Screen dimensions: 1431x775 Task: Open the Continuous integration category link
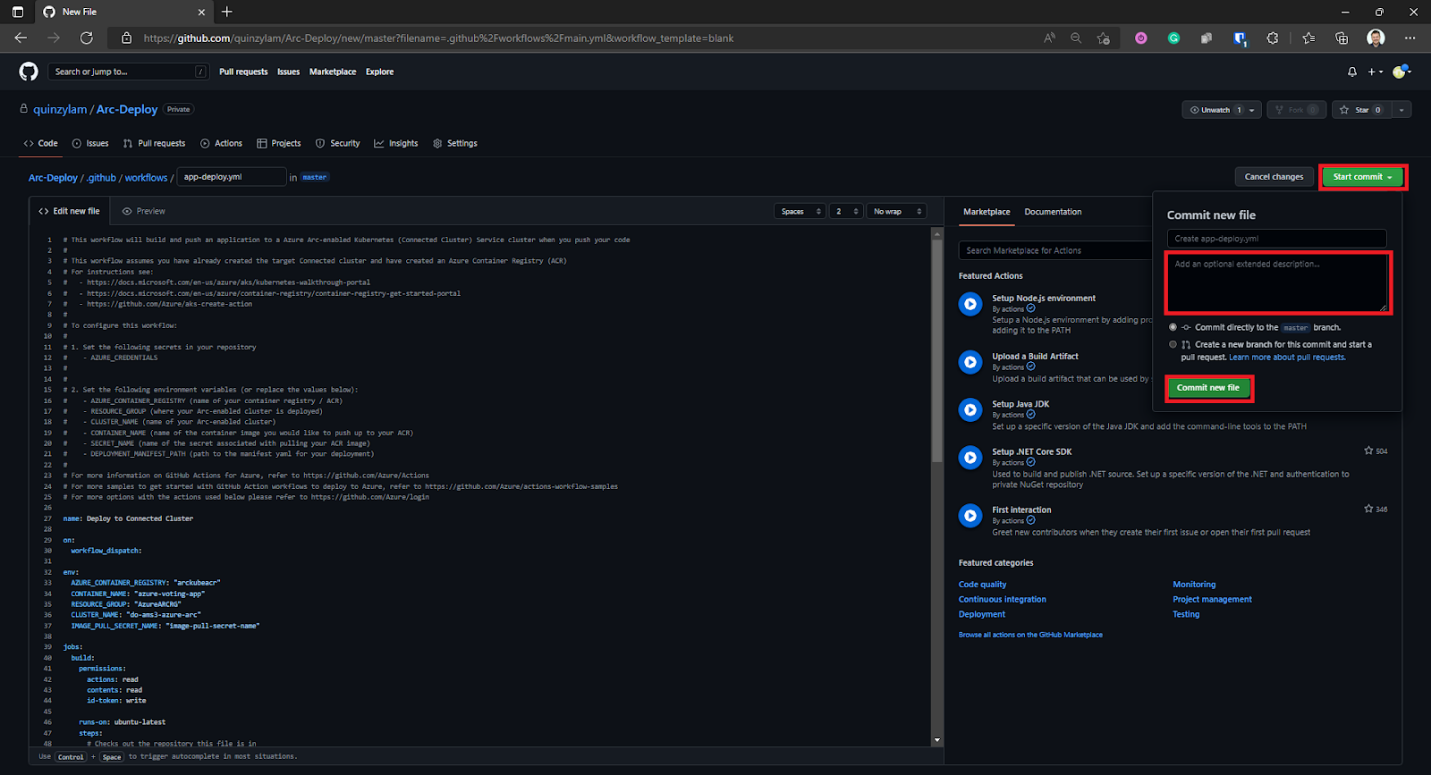[1002, 599]
